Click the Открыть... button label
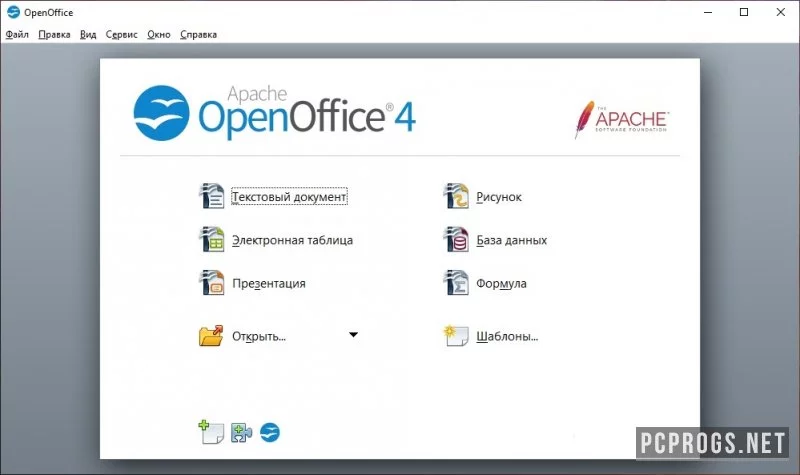Viewport: 800px width, 475px height. pos(259,336)
